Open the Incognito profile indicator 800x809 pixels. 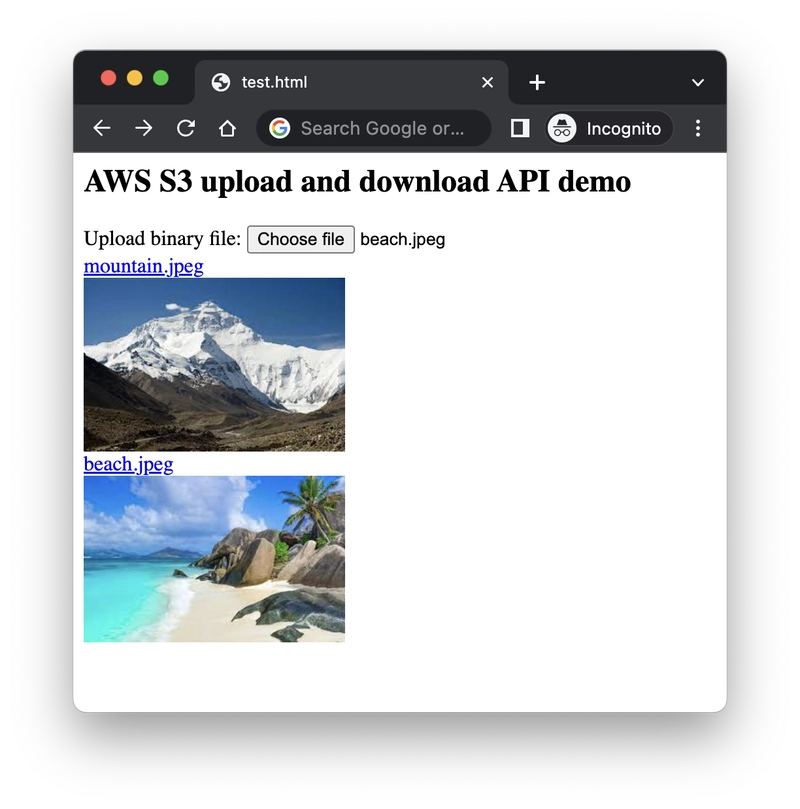coord(610,128)
